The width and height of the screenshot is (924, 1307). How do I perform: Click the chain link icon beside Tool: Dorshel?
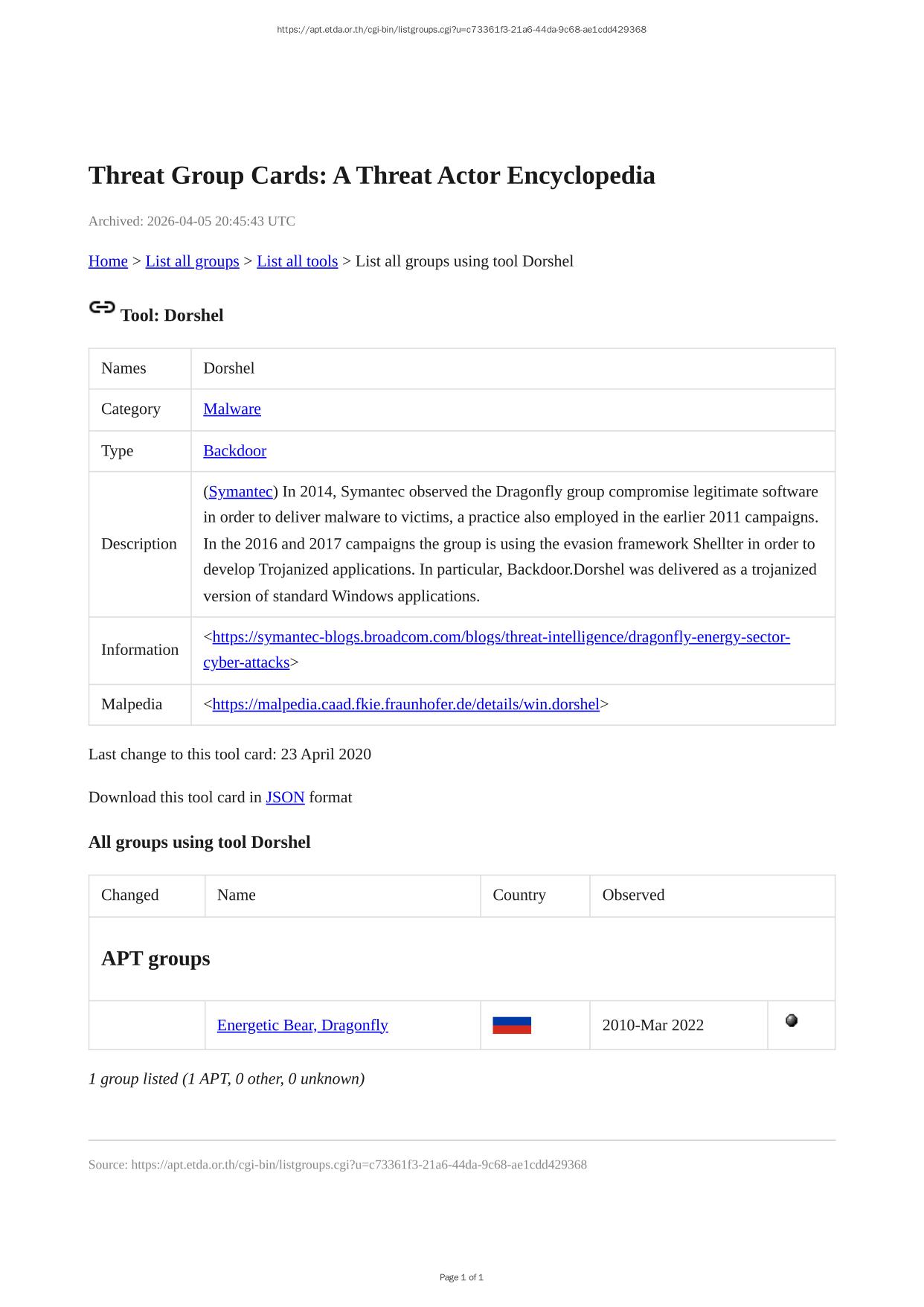pyautogui.click(x=102, y=307)
